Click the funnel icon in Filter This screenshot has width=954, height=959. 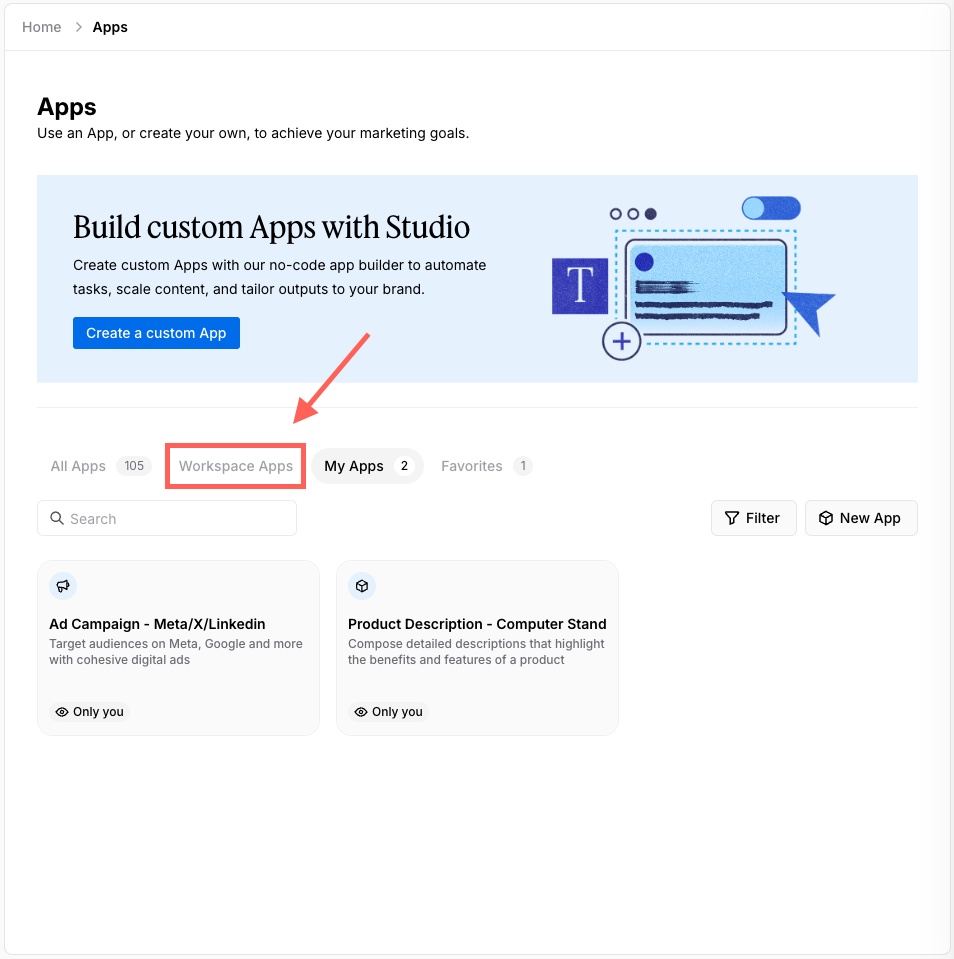click(x=731, y=518)
